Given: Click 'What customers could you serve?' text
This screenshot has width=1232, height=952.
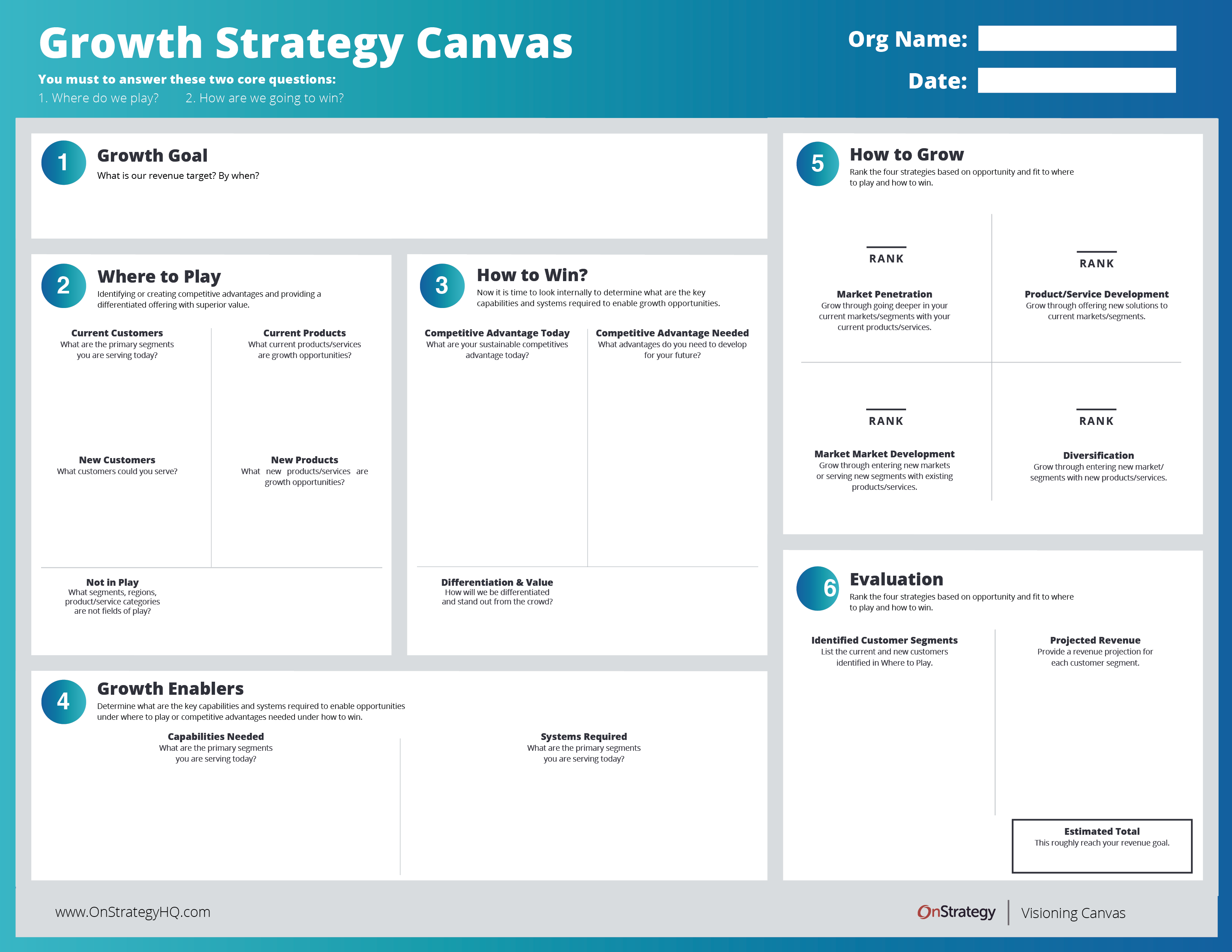Looking at the screenshot, I should (117, 471).
